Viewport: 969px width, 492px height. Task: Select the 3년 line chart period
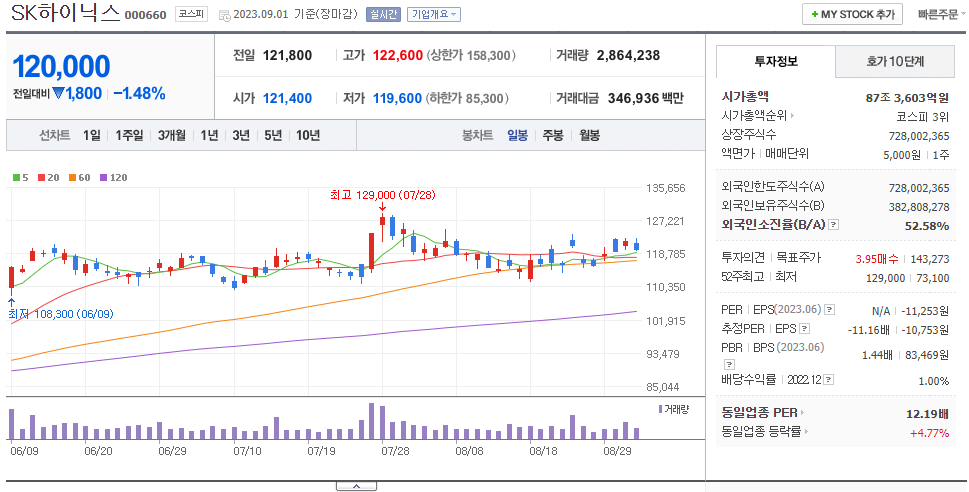241,135
